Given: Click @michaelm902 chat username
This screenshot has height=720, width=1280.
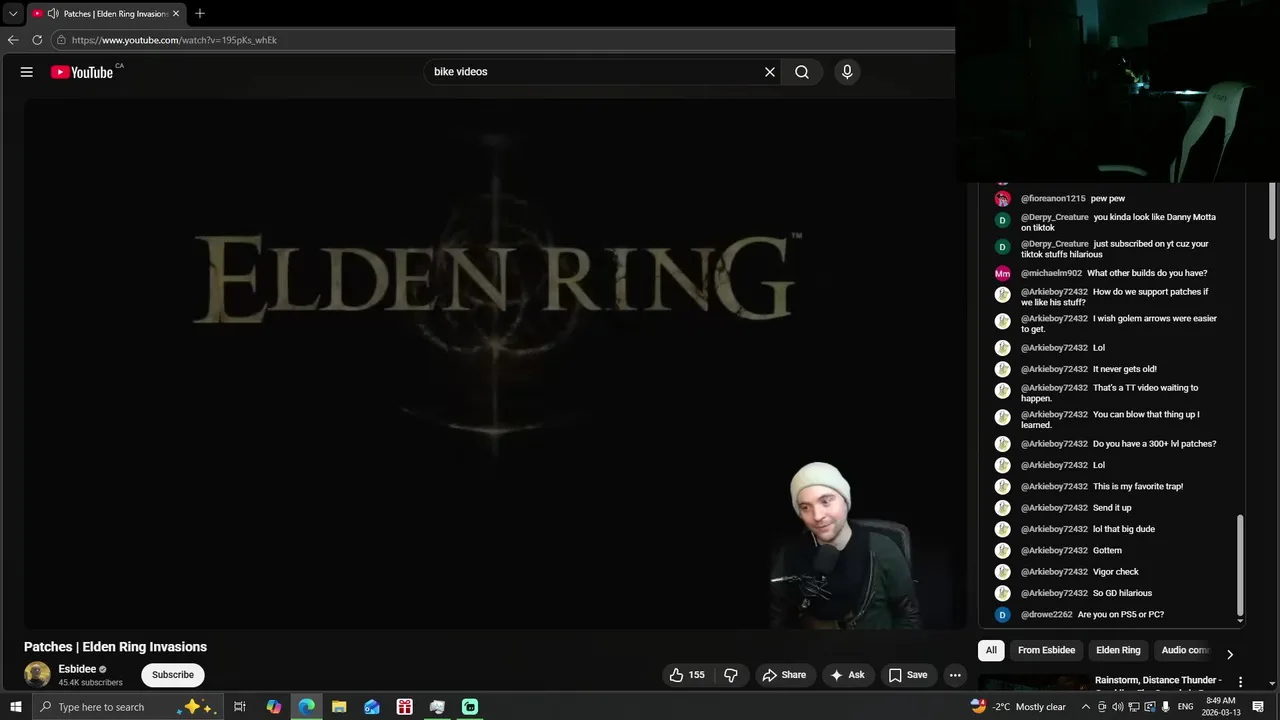Looking at the screenshot, I should pyautogui.click(x=1051, y=273).
